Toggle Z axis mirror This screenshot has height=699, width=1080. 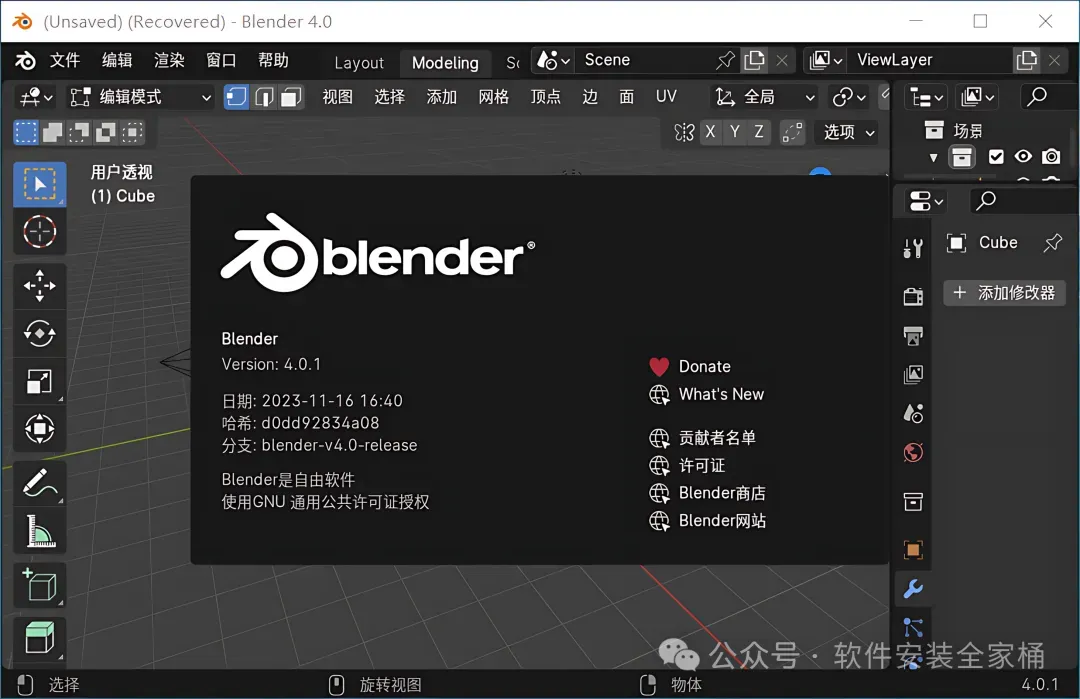[758, 132]
